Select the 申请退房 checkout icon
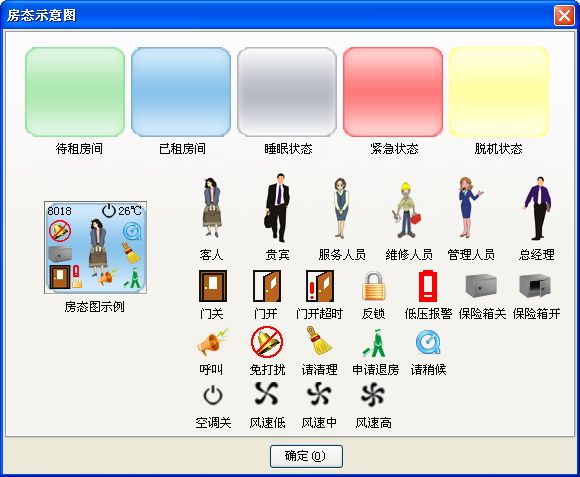580x477 pixels. [374, 344]
